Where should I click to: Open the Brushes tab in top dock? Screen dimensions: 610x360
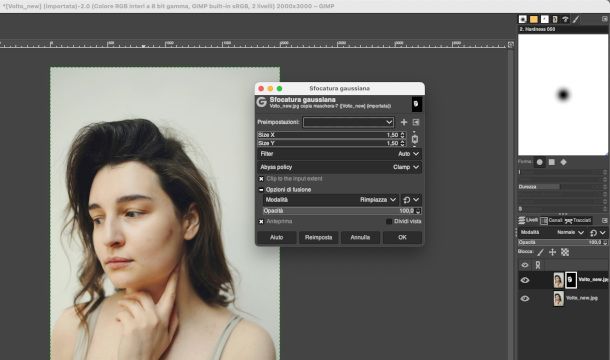pos(522,19)
